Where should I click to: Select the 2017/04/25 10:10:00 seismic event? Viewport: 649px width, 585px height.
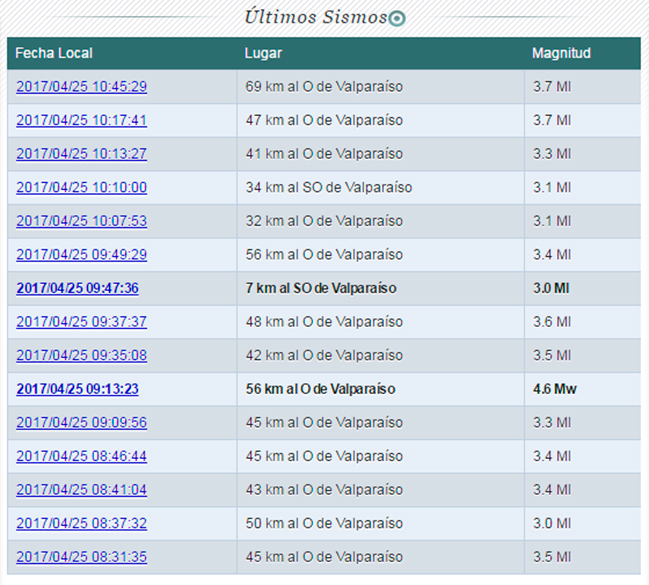pyautogui.click(x=81, y=187)
